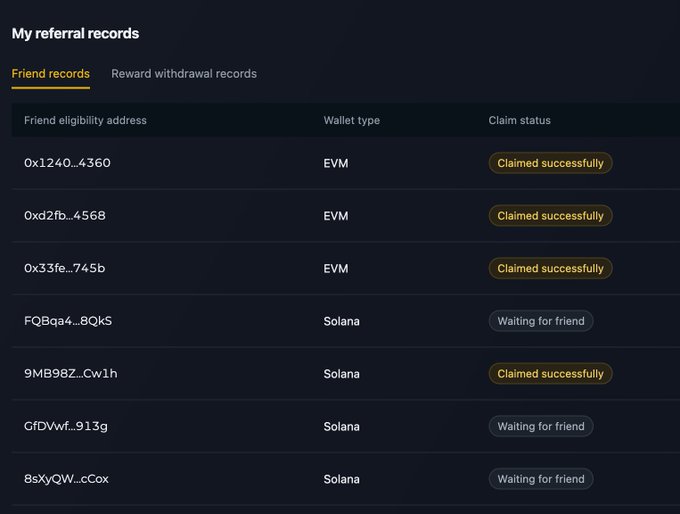
Task: Select address 8sXyQW...cCox
Action: tap(66, 479)
